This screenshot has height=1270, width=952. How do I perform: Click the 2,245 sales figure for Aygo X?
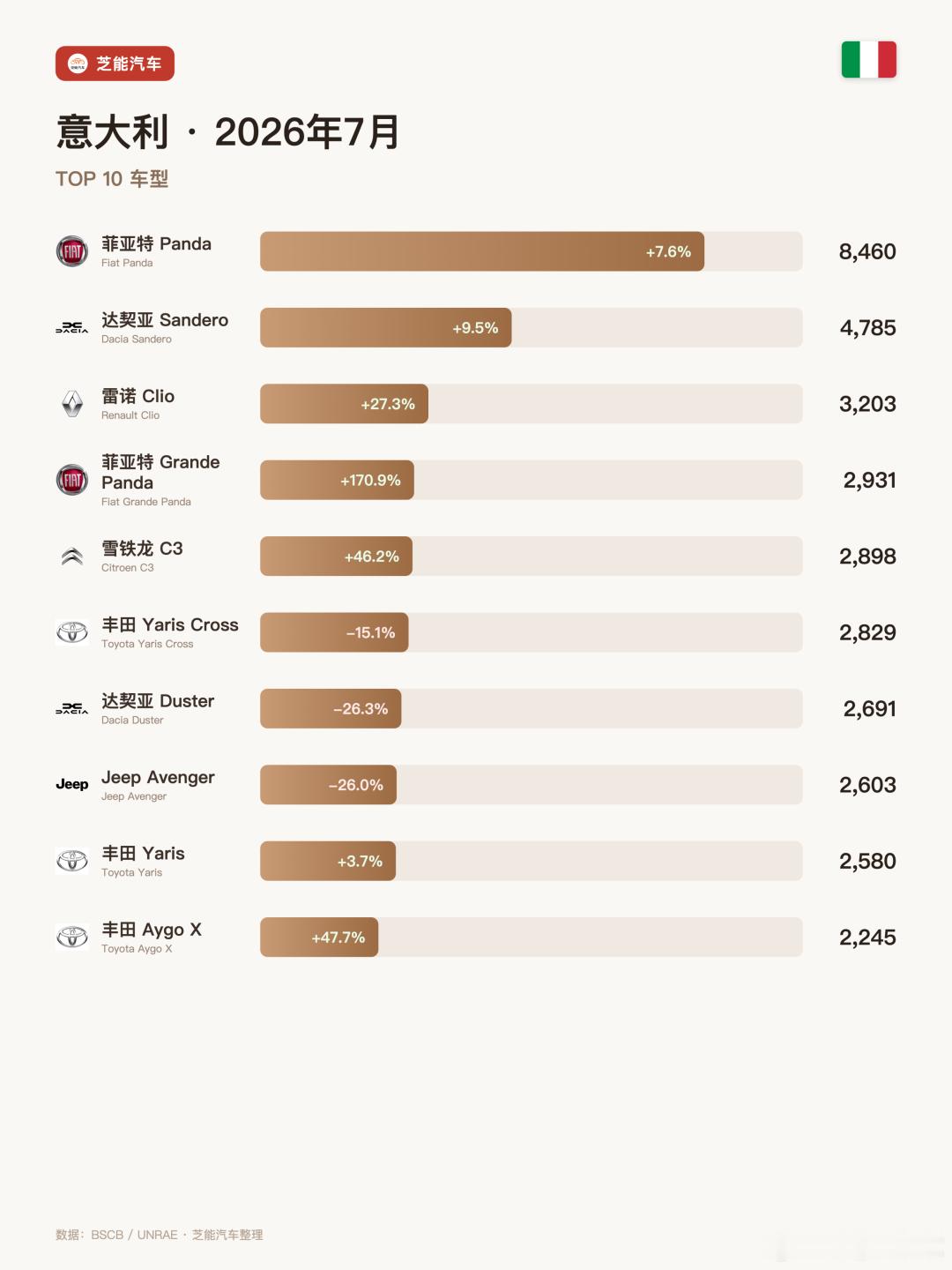point(867,937)
